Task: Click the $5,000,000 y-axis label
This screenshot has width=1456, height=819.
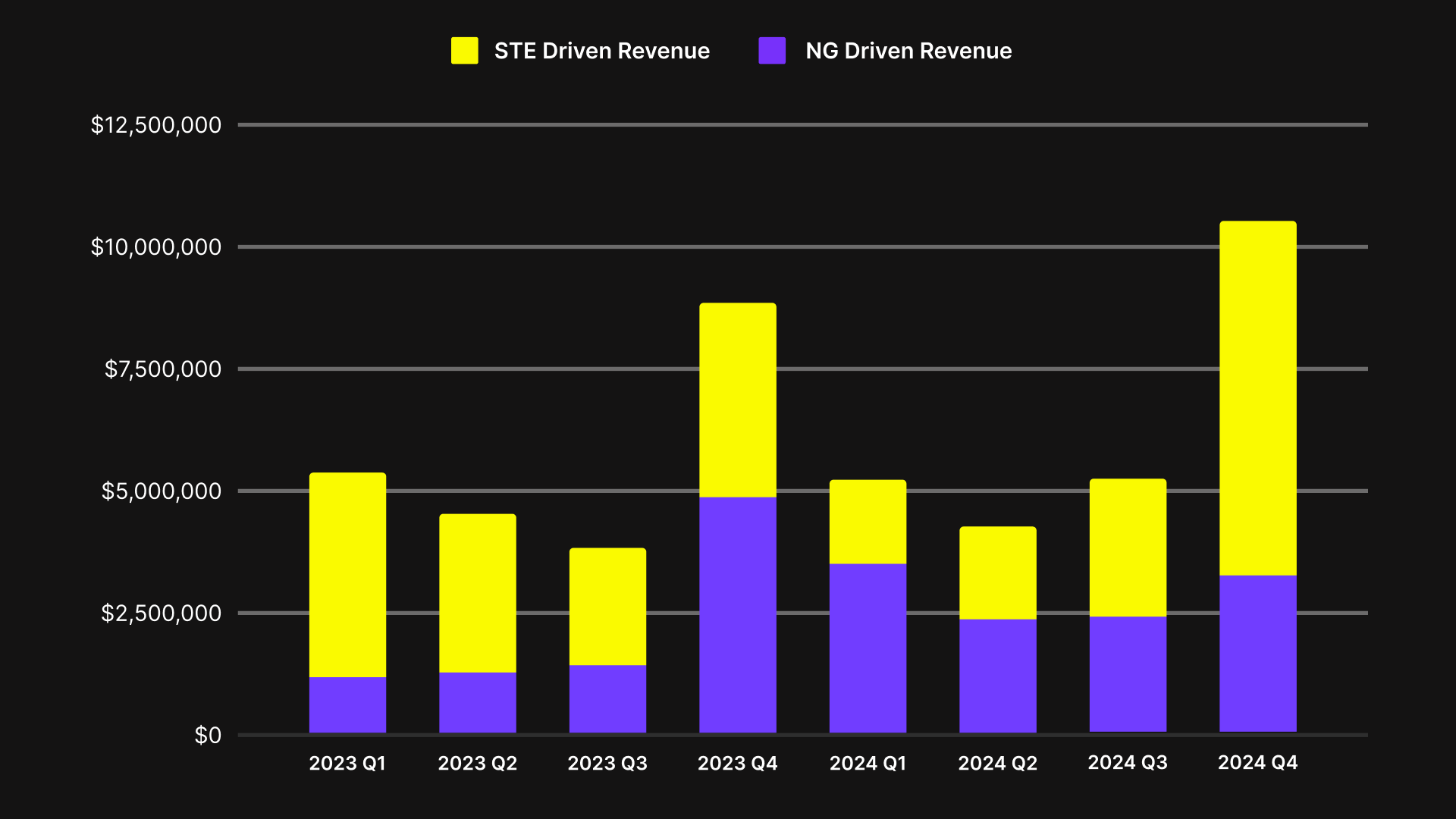Action: (162, 491)
